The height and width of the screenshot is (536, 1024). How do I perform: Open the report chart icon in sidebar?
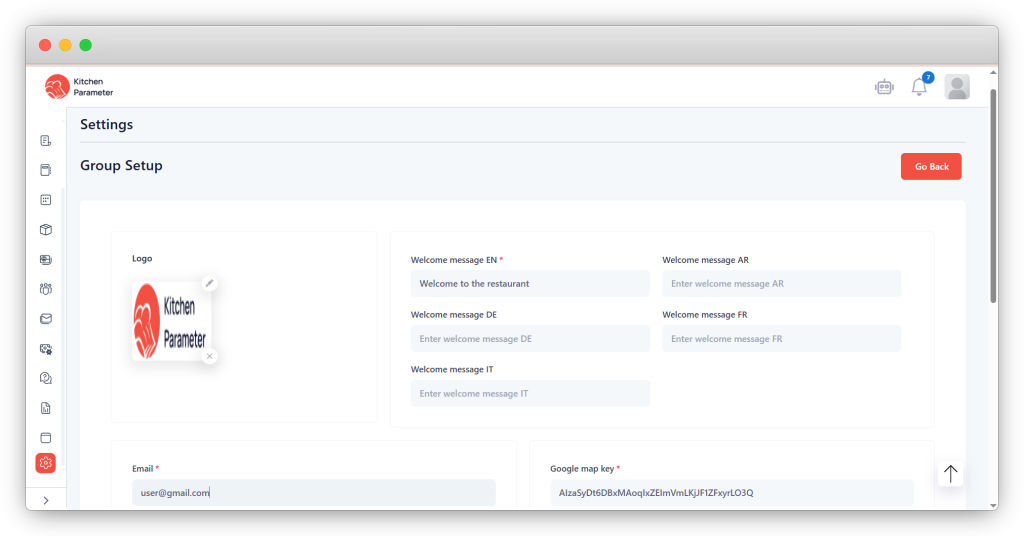[x=45, y=408]
